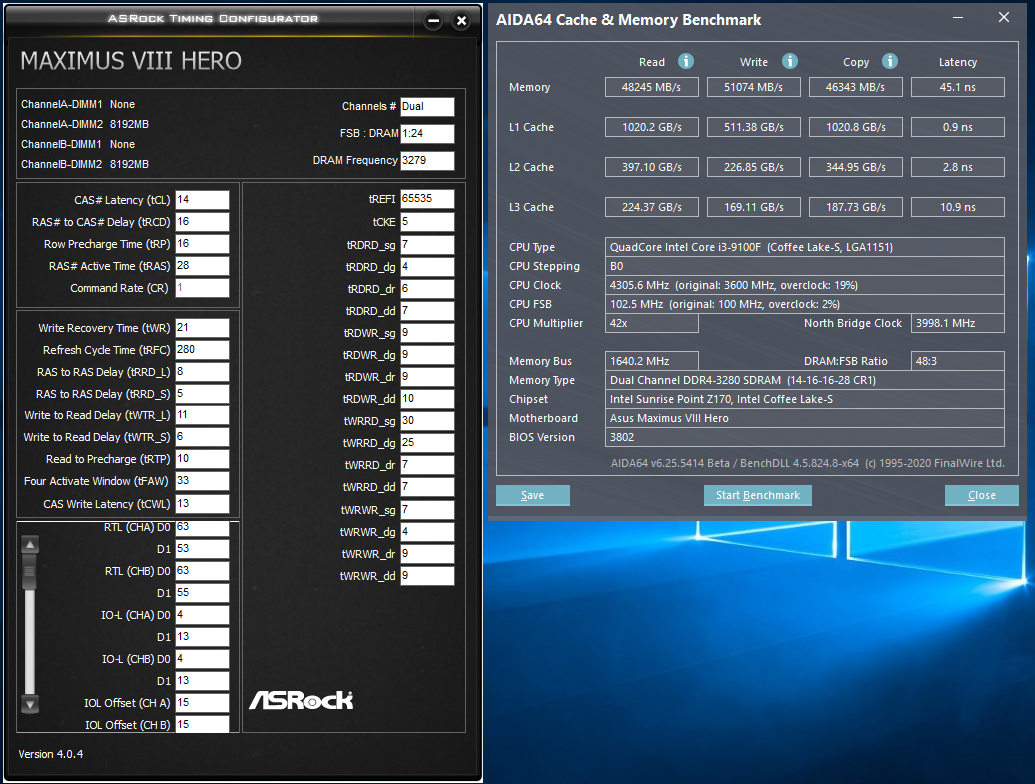Start Benchmark in AIDA64
This screenshot has width=1035, height=784.
pyautogui.click(x=758, y=495)
